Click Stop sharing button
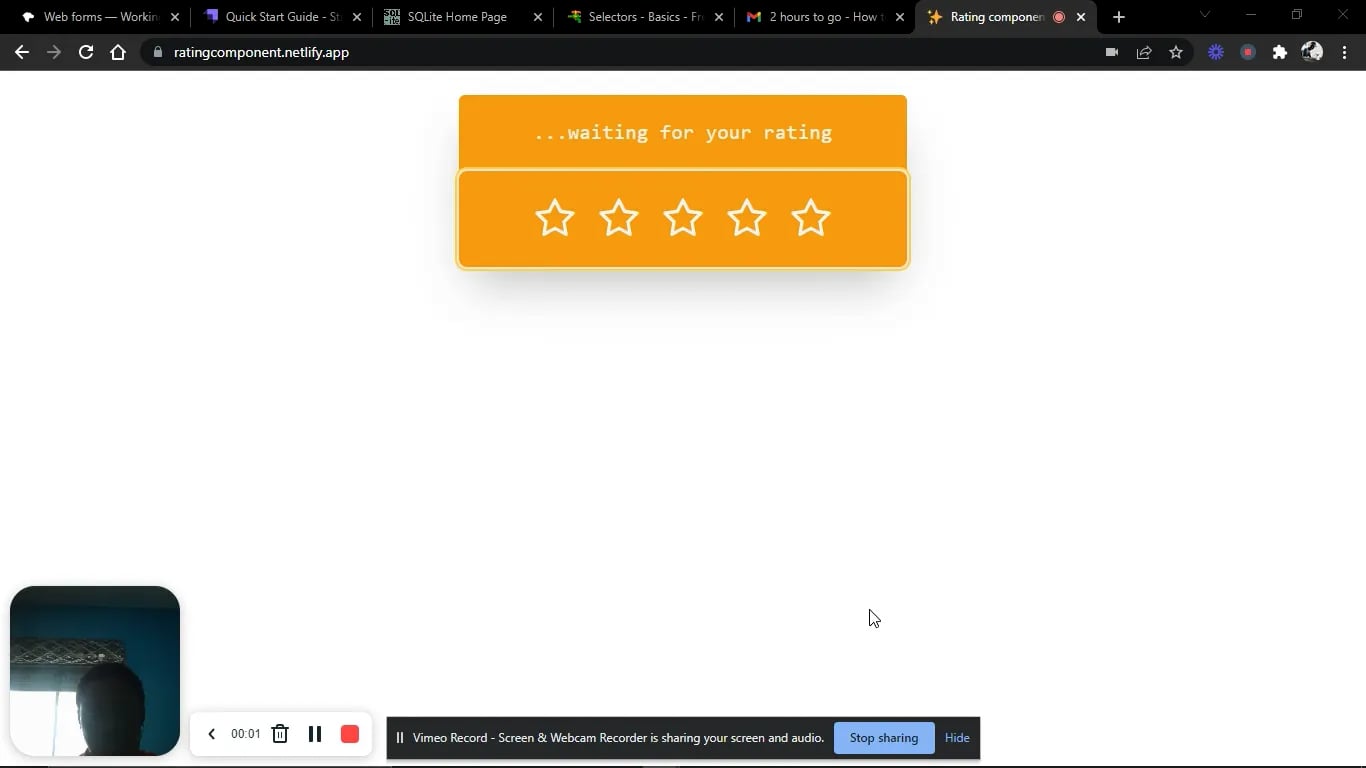1366x768 pixels. click(x=884, y=738)
